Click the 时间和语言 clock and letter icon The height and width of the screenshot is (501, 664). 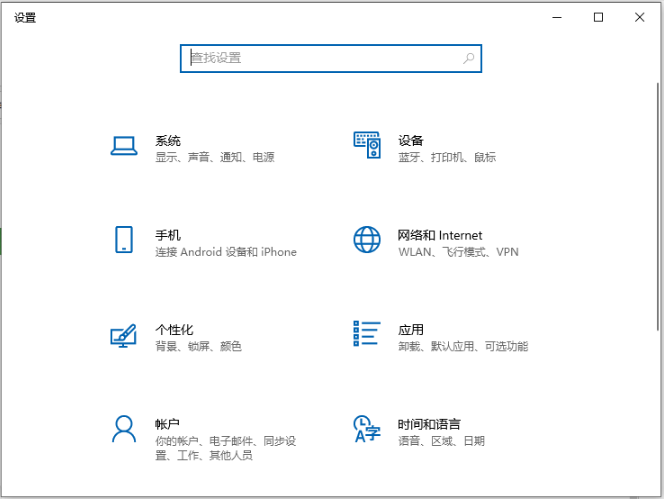[x=367, y=429]
